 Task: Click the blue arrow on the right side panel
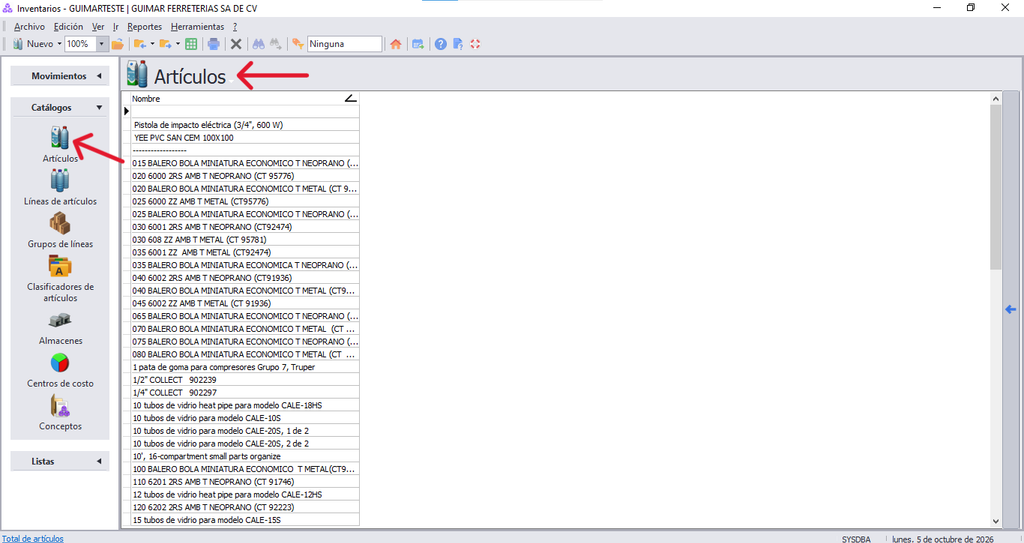[1010, 309]
